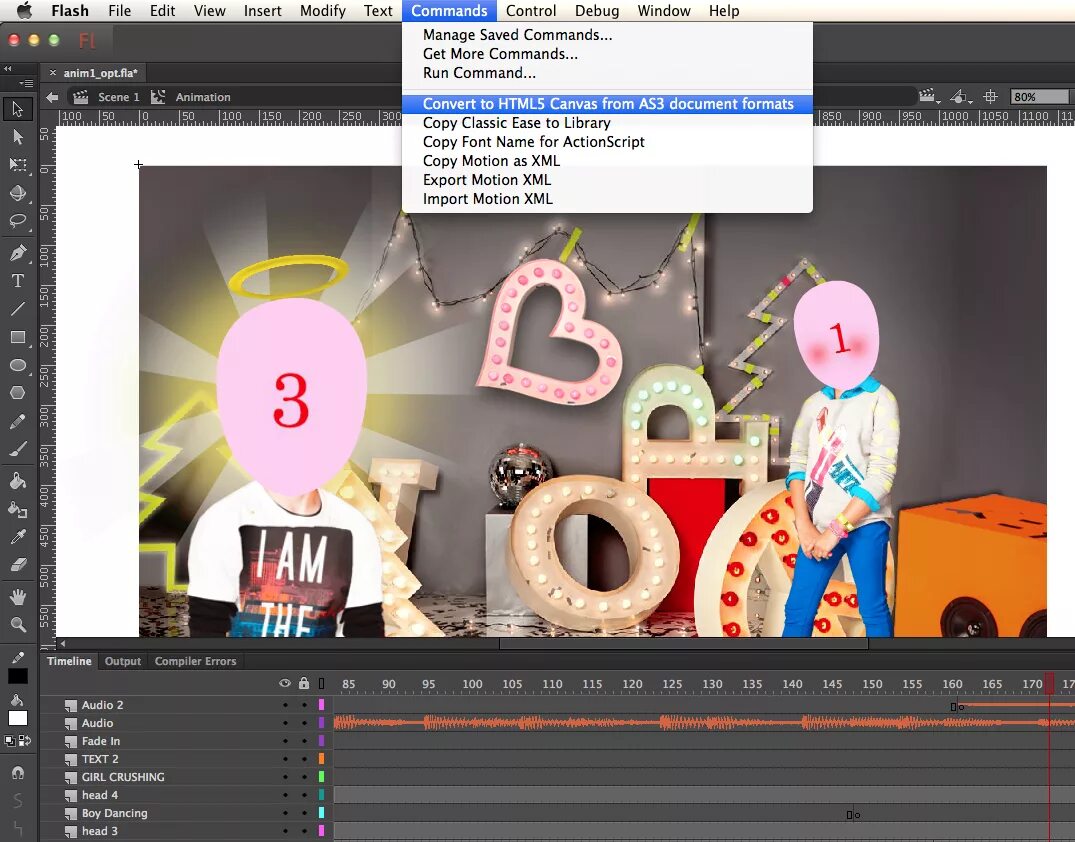Select the Pen tool
This screenshot has width=1075, height=842.
point(18,252)
